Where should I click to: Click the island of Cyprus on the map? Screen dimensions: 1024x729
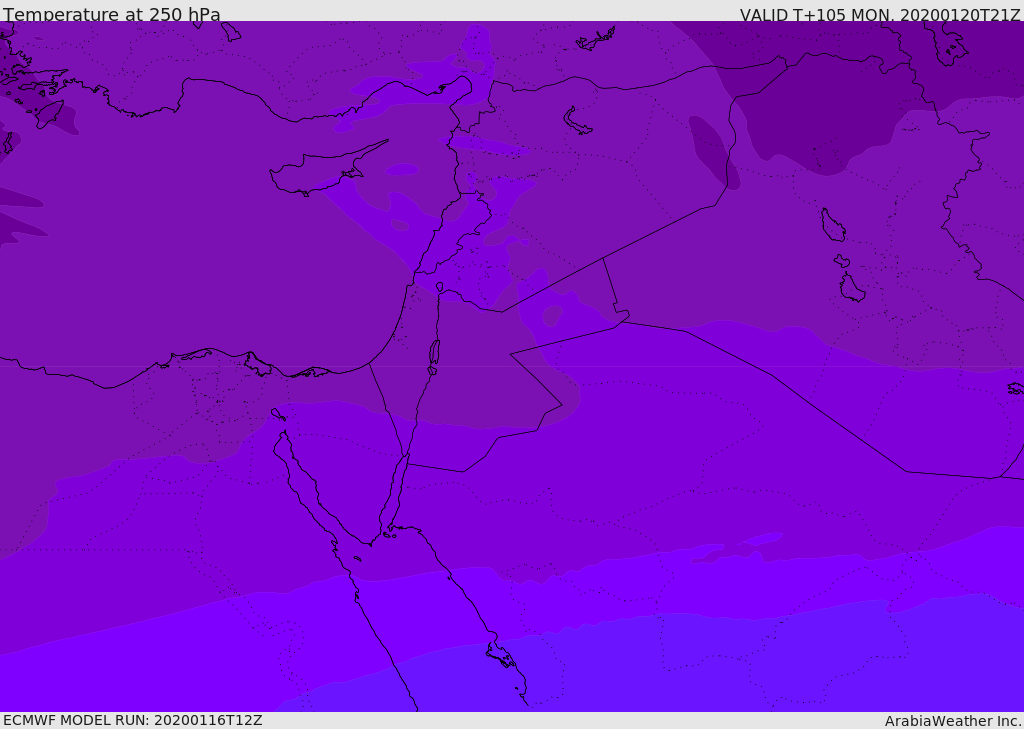tap(327, 169)
